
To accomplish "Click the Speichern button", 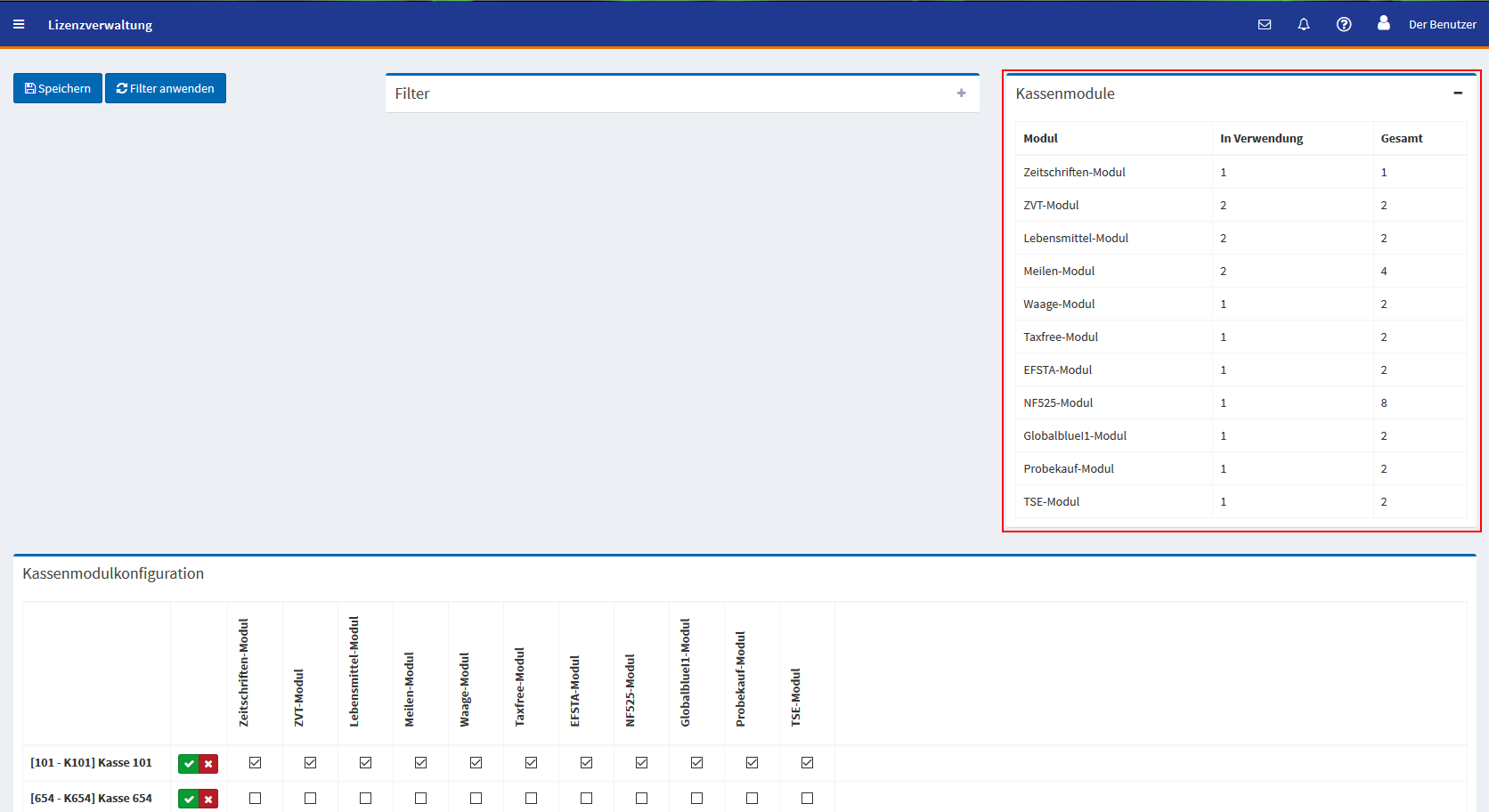I will click(58, 88).
